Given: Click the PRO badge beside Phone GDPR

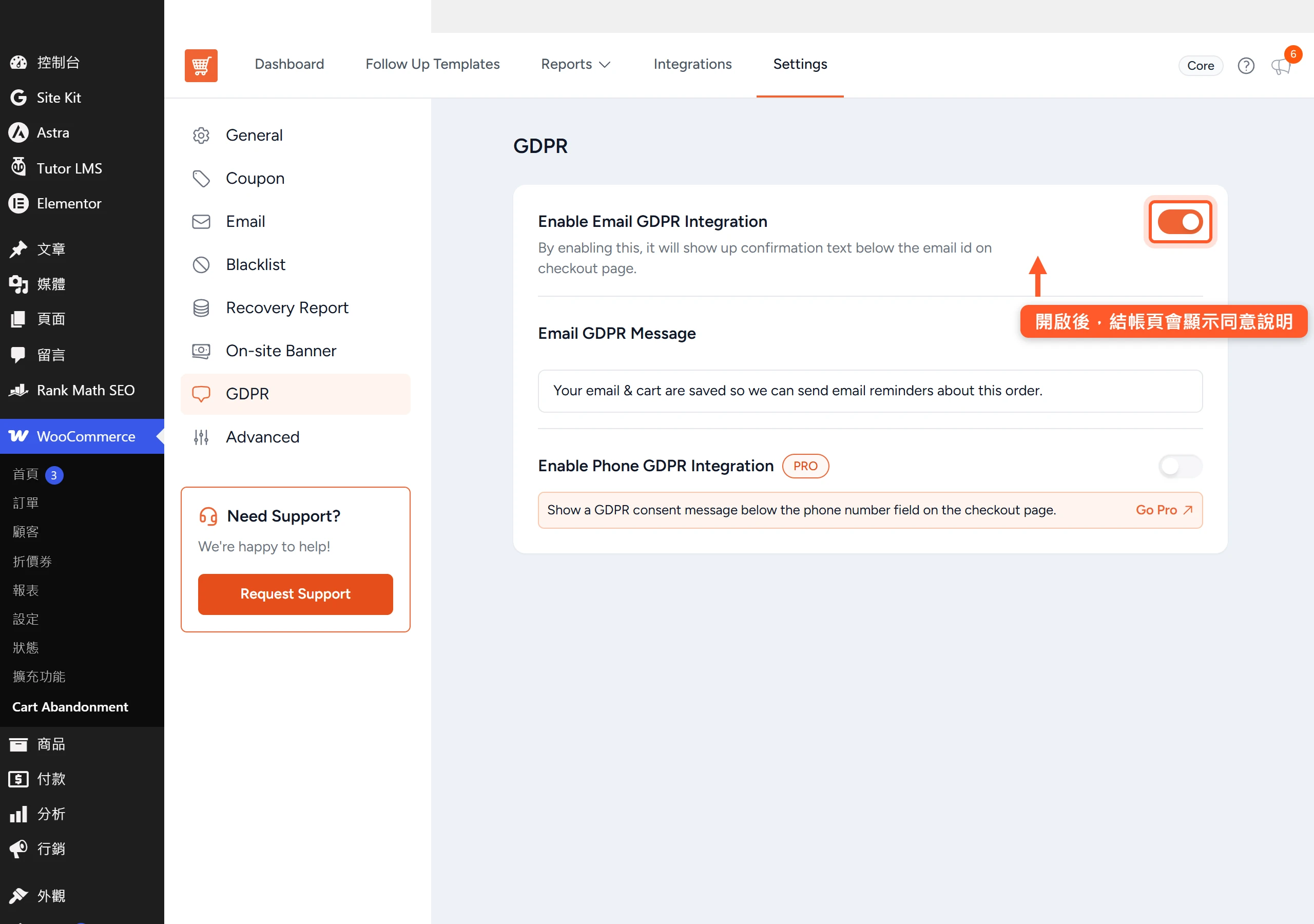Looking at the screenshot, I should tap(805, 466).
